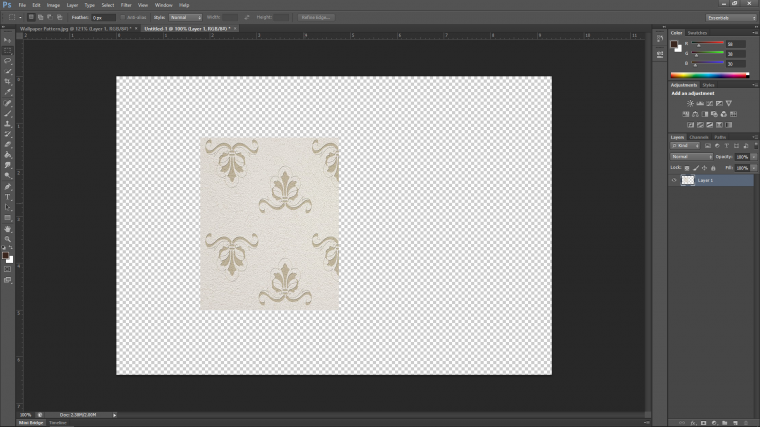760x427 pixels.
Task: Open the Mini Bridge panel tab
Action: click(x=31, y=423)
